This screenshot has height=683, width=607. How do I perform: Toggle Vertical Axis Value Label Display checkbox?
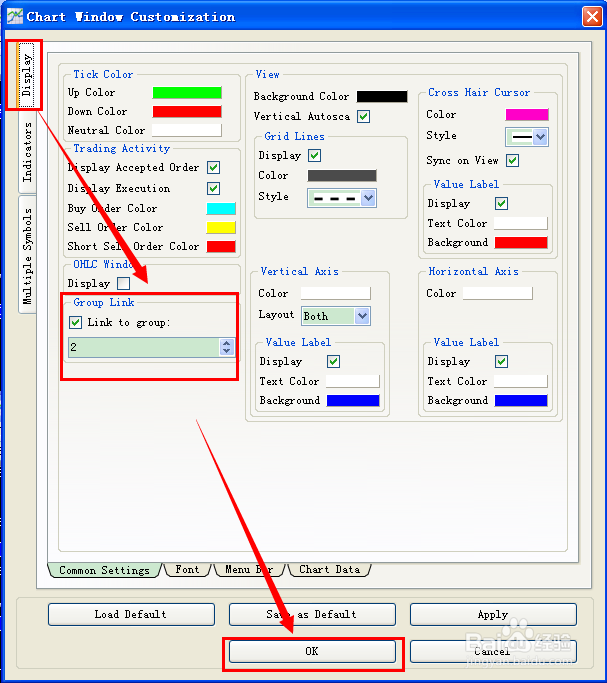334,362
